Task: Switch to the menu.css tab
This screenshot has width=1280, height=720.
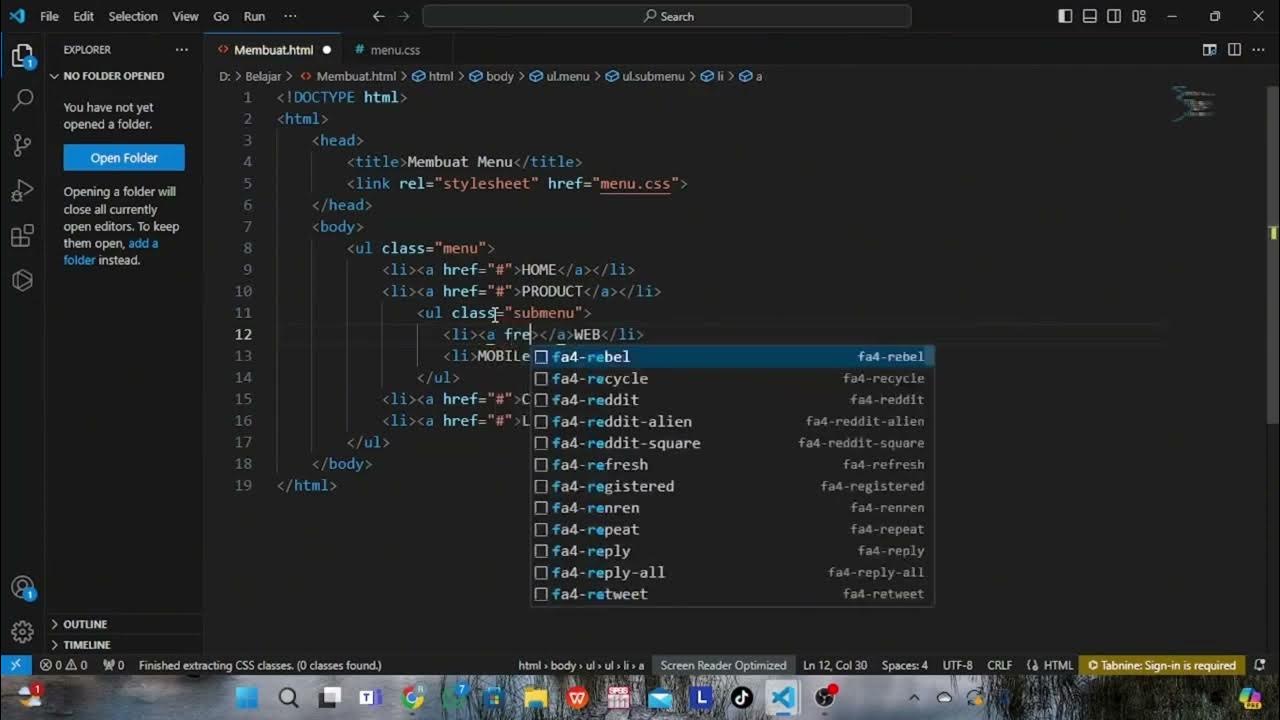Action: pos(395,50)
